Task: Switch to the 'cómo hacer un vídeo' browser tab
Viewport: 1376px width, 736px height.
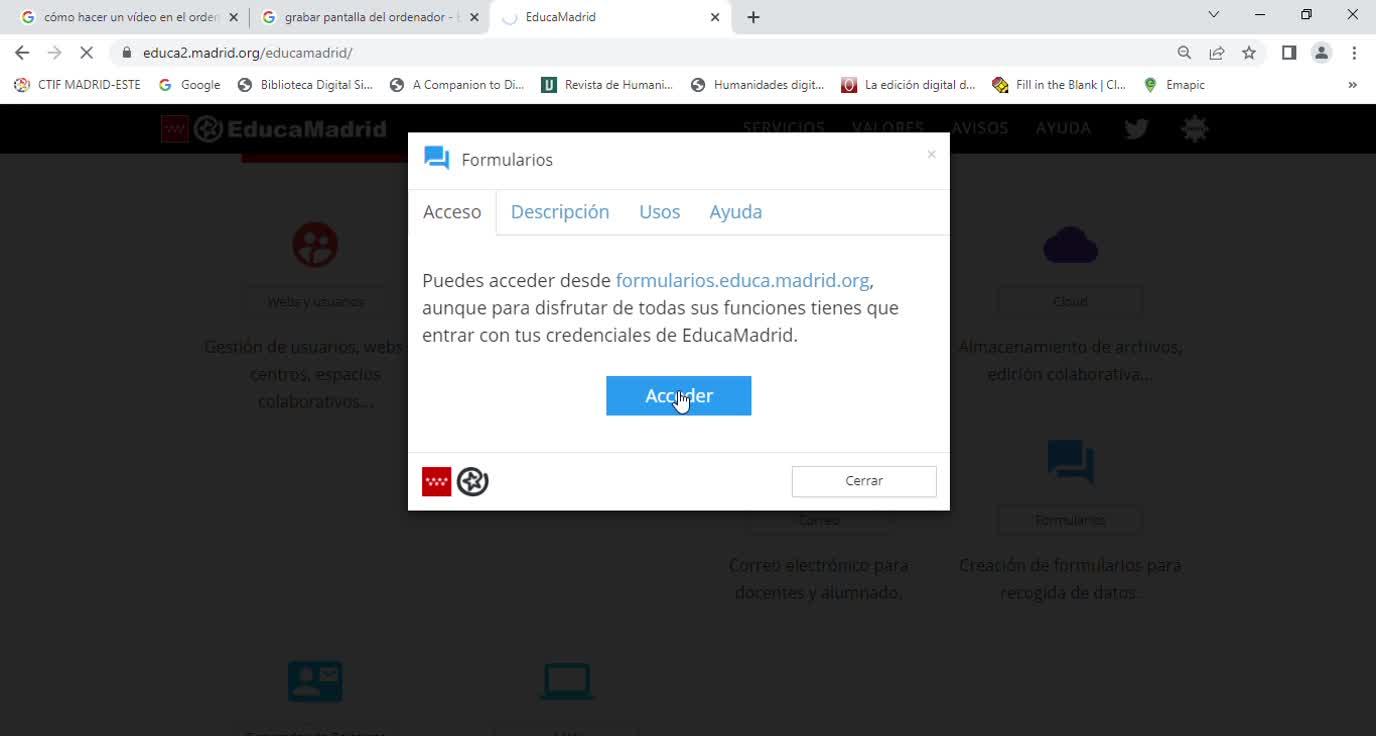Action: (127, 17)
